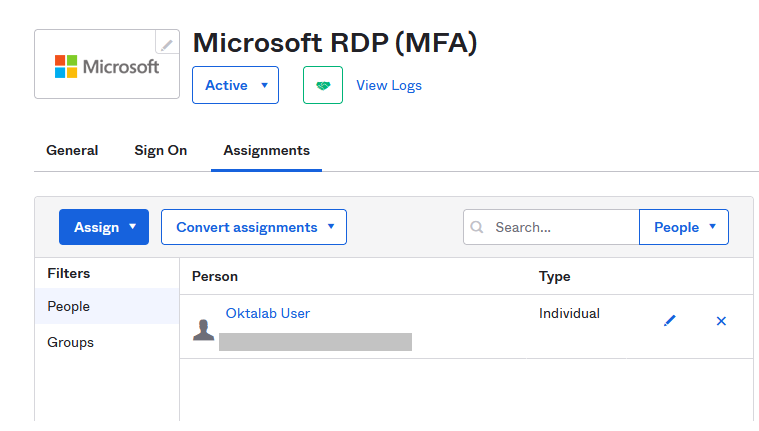
Task: Select the Groups filter
Action: [107, 342]
